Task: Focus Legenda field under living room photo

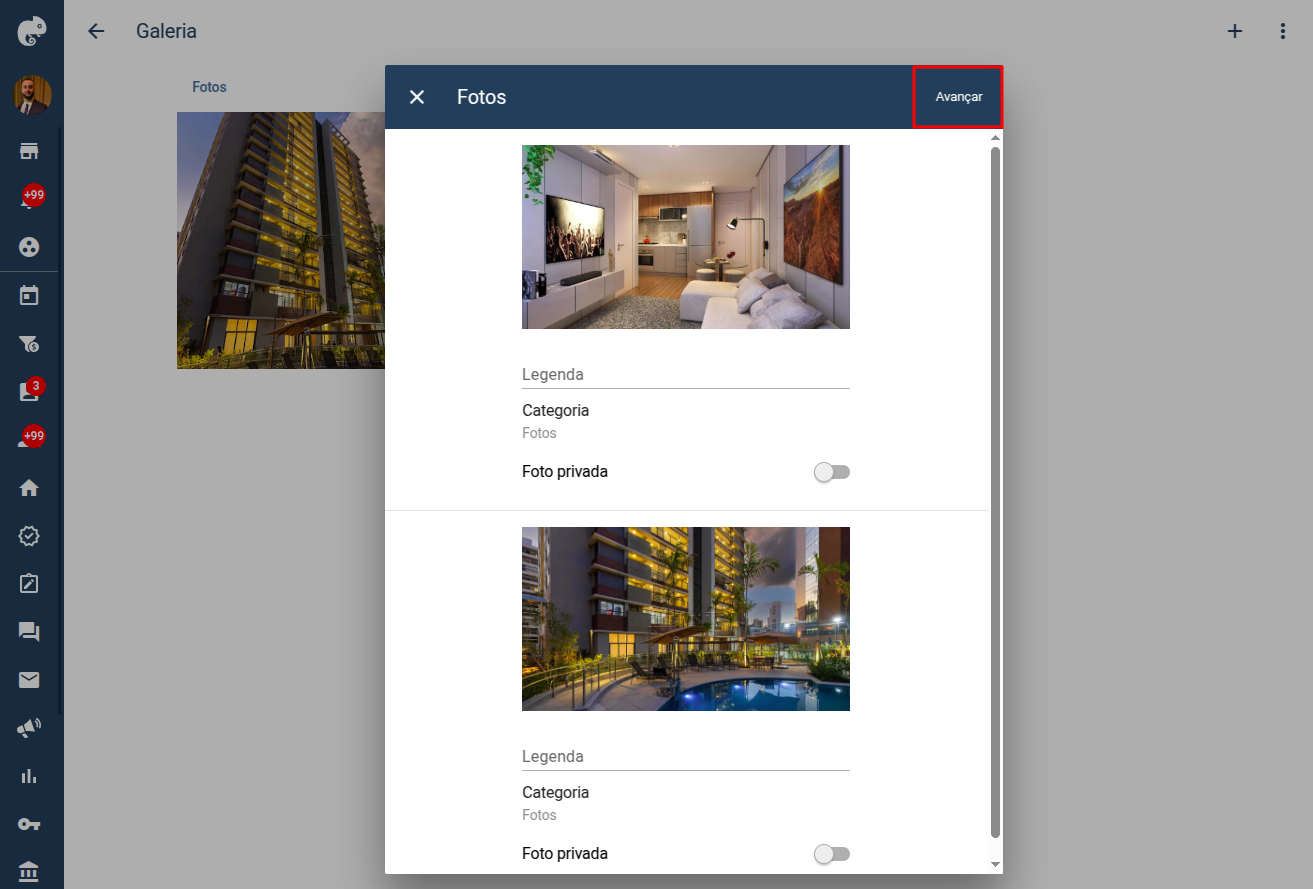Action: coord(686,374)
